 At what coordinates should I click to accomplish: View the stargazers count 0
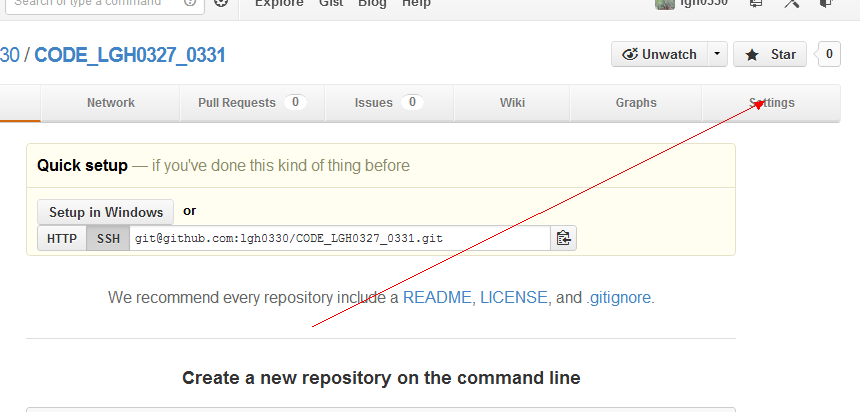829,54
